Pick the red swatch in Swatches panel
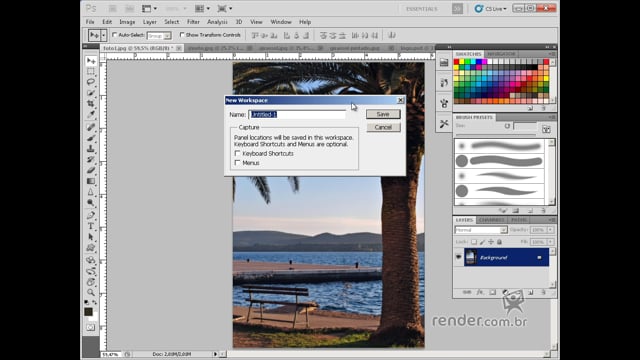The image size is (640, 360). click(456, 62)
